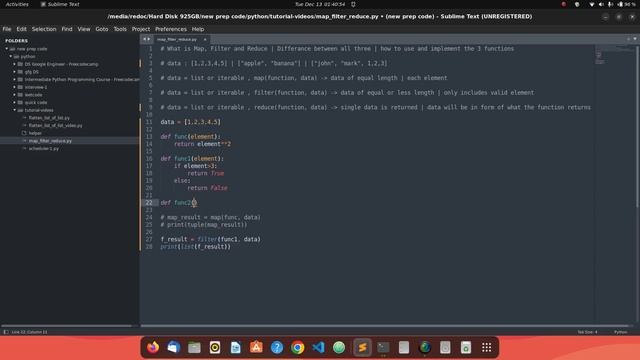Viewport: 640px width, 360px height.
Task: Expand the 'DS Google Engineer - Freecodecamp' folder
Action: tap(15, 64)
